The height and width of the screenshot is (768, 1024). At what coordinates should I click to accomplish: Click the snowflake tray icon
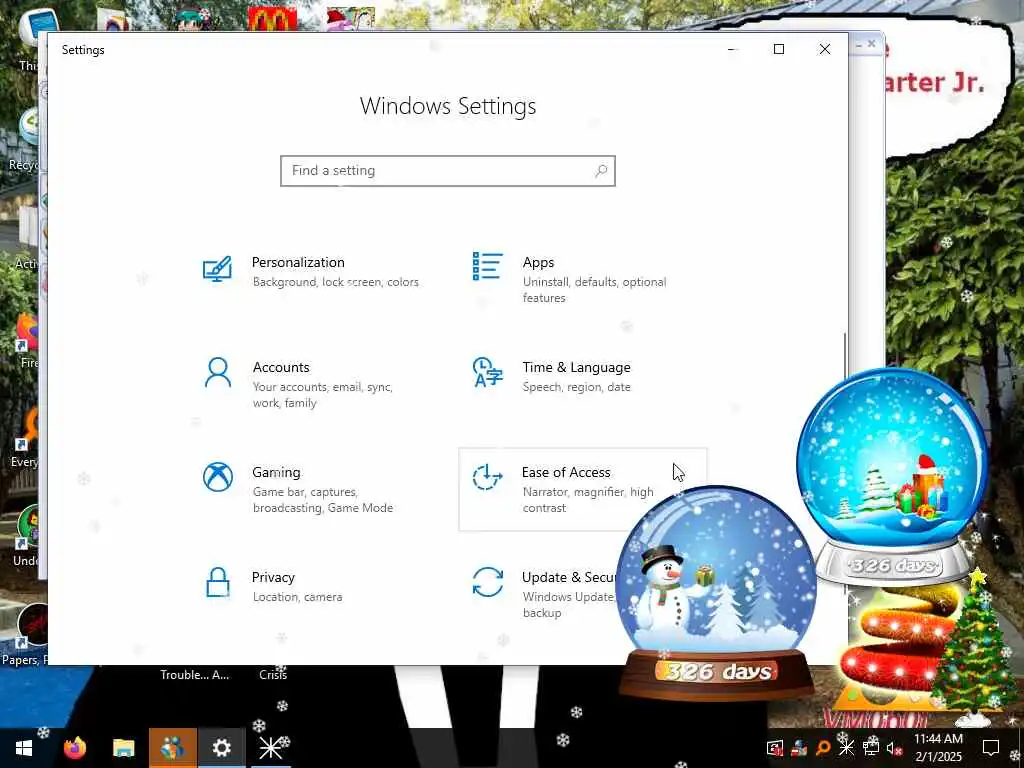846,748
